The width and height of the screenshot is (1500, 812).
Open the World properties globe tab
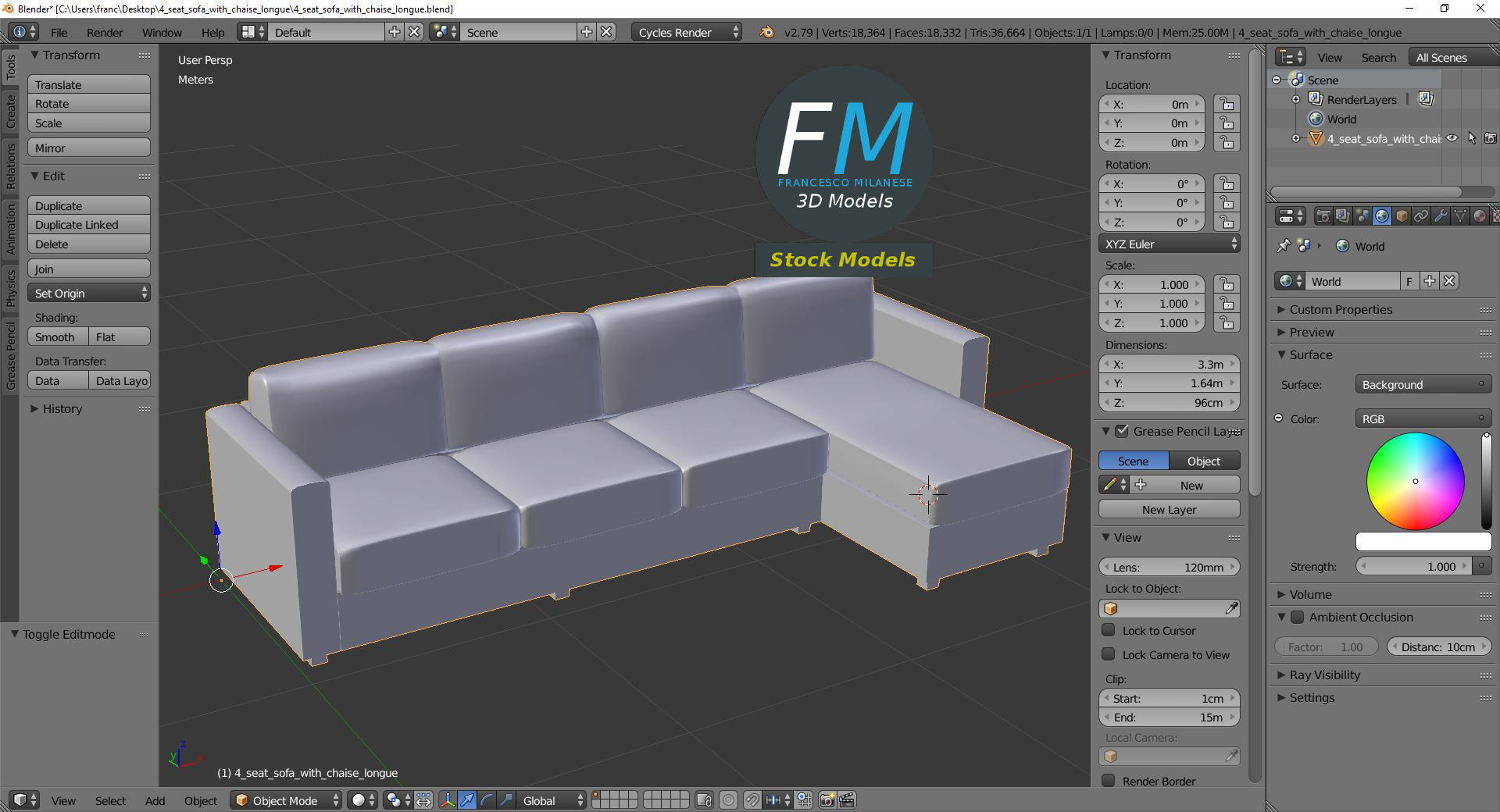point(1382,216)
